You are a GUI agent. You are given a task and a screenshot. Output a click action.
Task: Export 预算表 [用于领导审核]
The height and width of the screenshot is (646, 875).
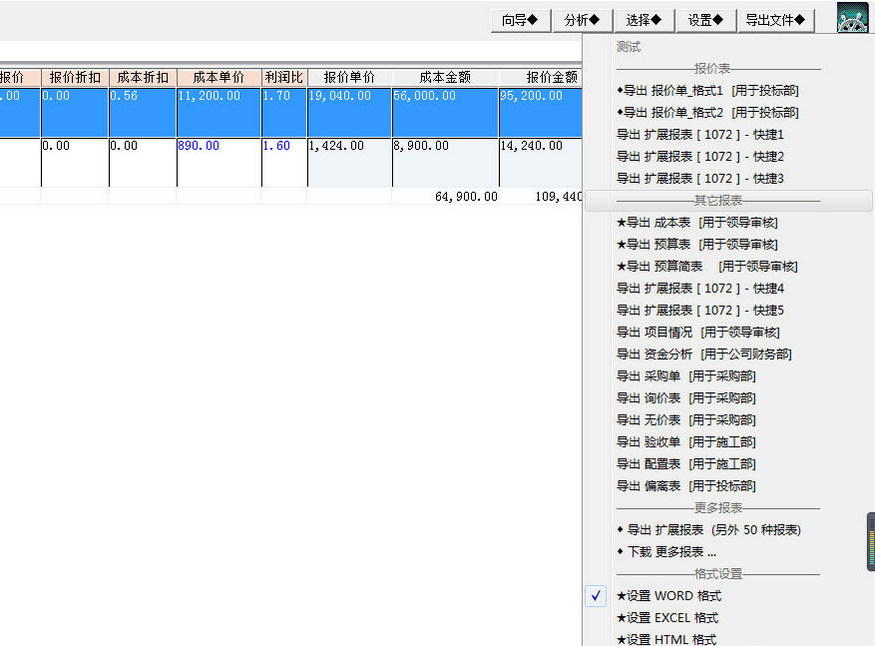697,244
